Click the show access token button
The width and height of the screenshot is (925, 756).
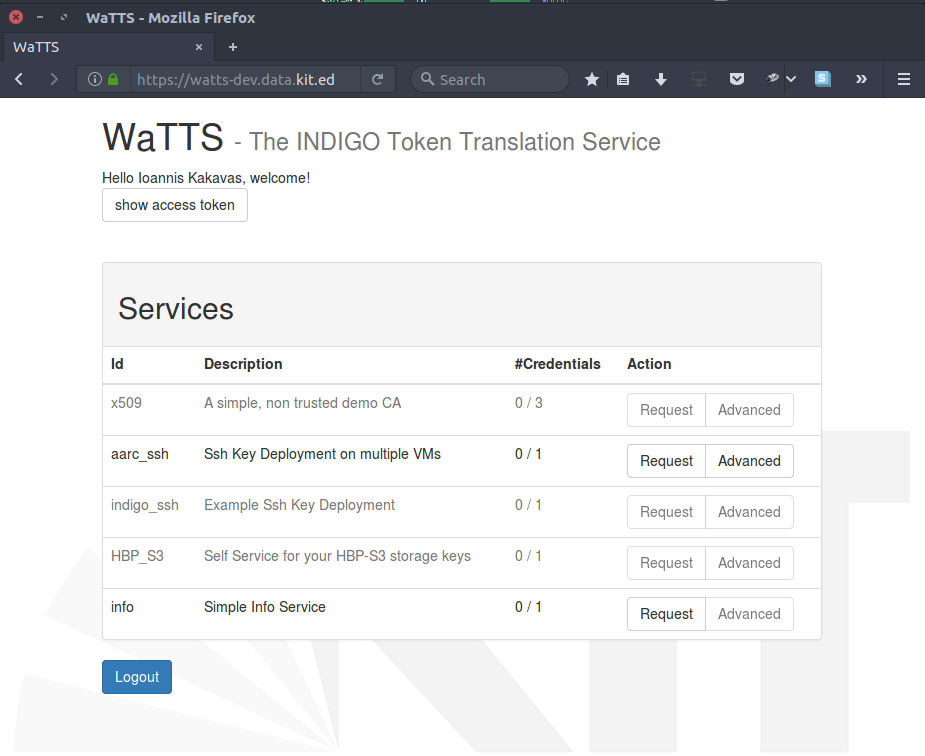pyautogui.click(x=174, y=205)
